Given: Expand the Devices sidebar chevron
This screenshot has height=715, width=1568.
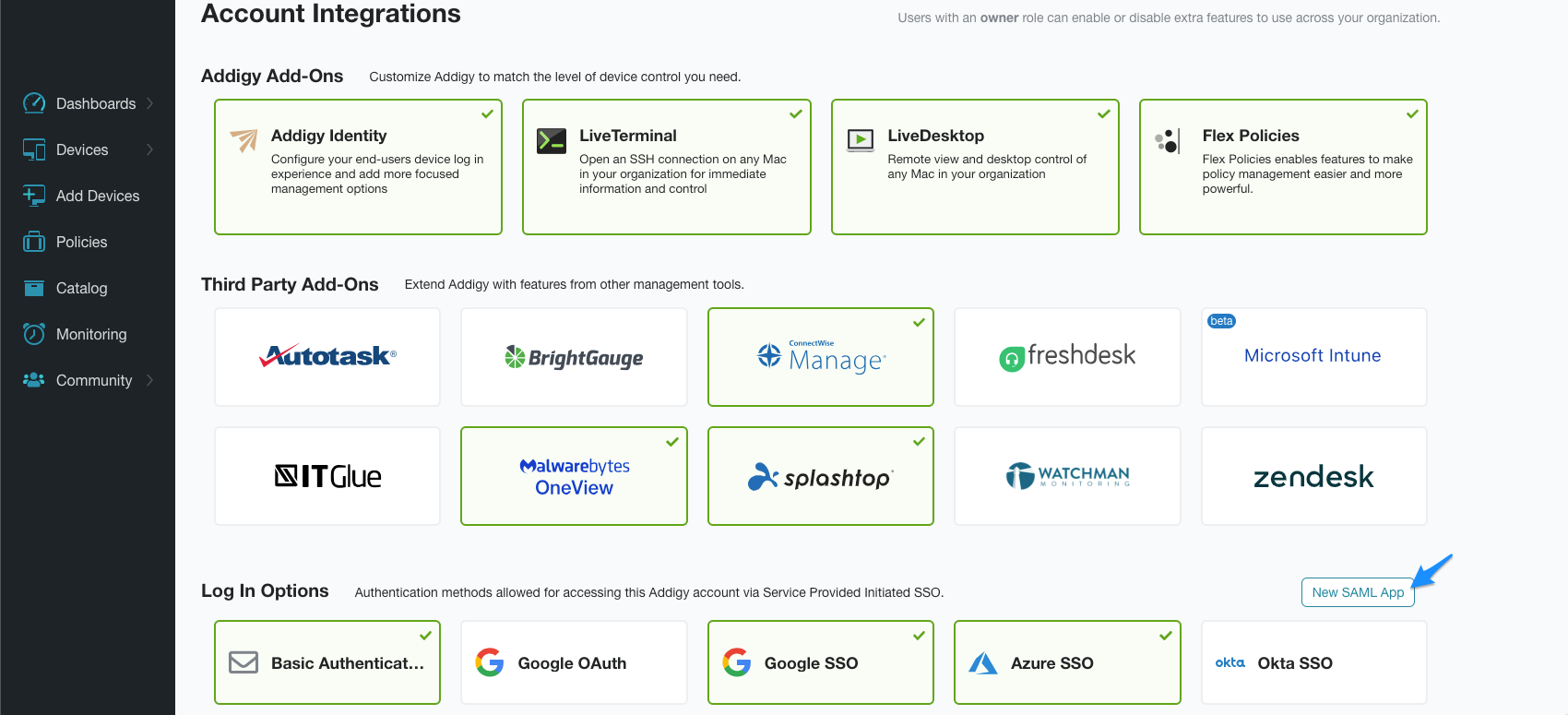Looking at the screenshot, I should [153, 149].
